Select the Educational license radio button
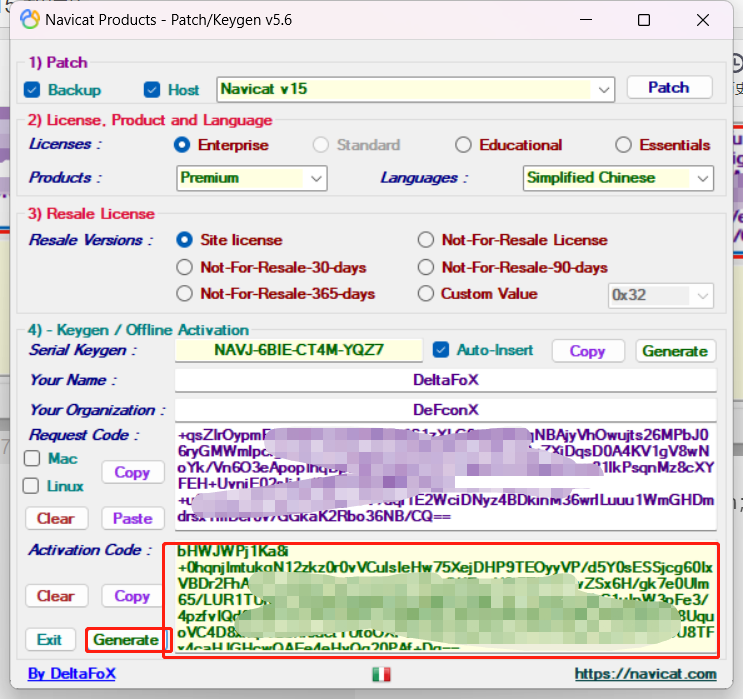Screen dimensions: 743x699 [463, 145]
